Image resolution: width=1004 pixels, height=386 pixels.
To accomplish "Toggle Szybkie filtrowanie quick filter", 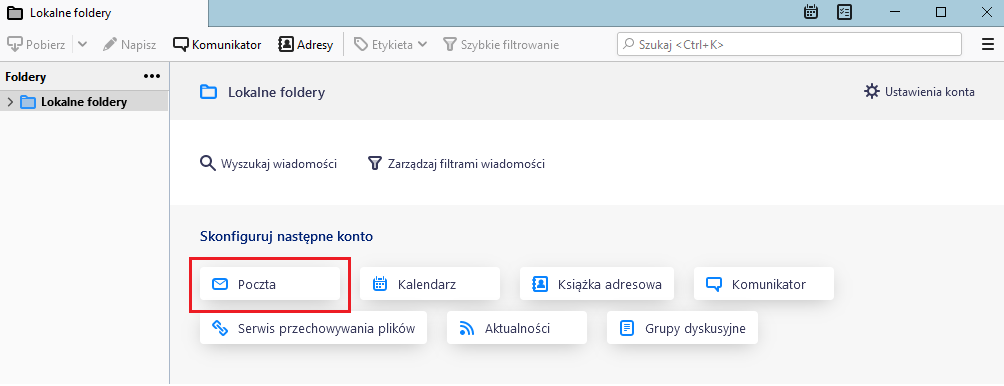I will pos(501,45).
